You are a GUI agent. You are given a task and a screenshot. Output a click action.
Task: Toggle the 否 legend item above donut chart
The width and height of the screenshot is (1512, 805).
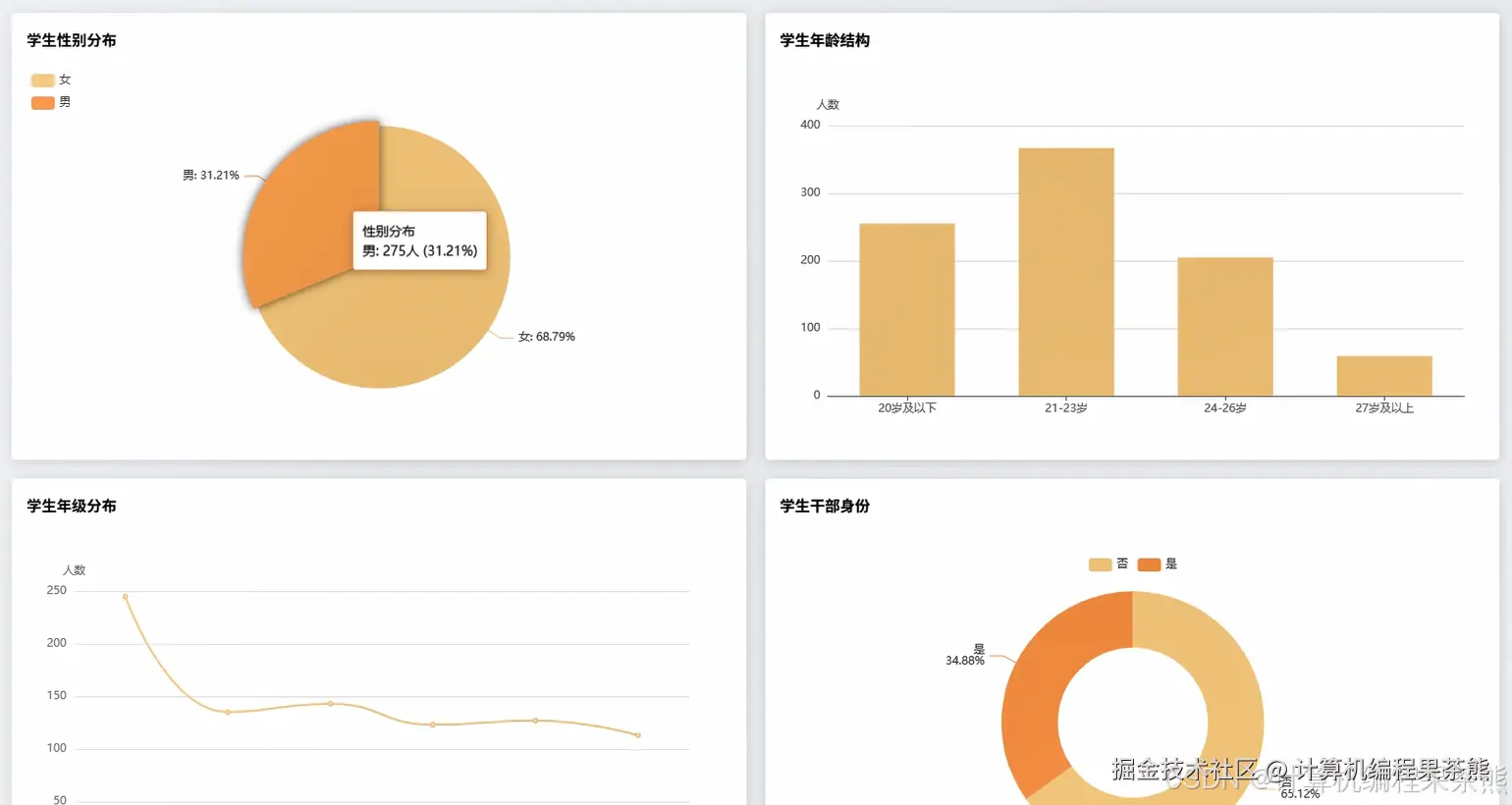click(x=1108, y=563)
